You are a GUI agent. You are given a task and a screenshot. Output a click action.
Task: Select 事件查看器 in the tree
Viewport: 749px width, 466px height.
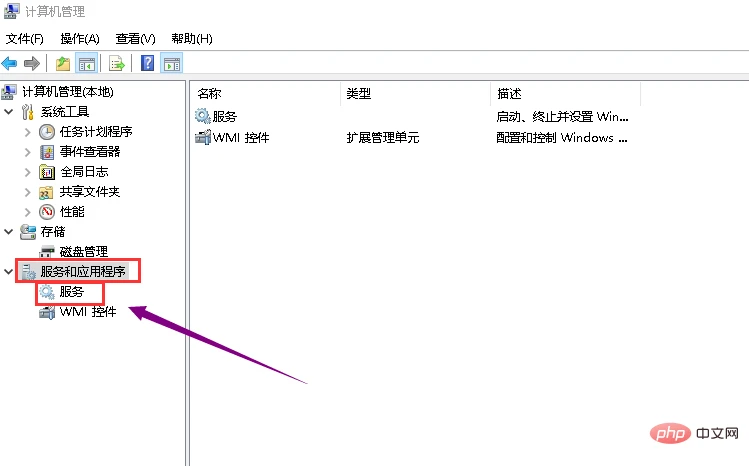90,151
